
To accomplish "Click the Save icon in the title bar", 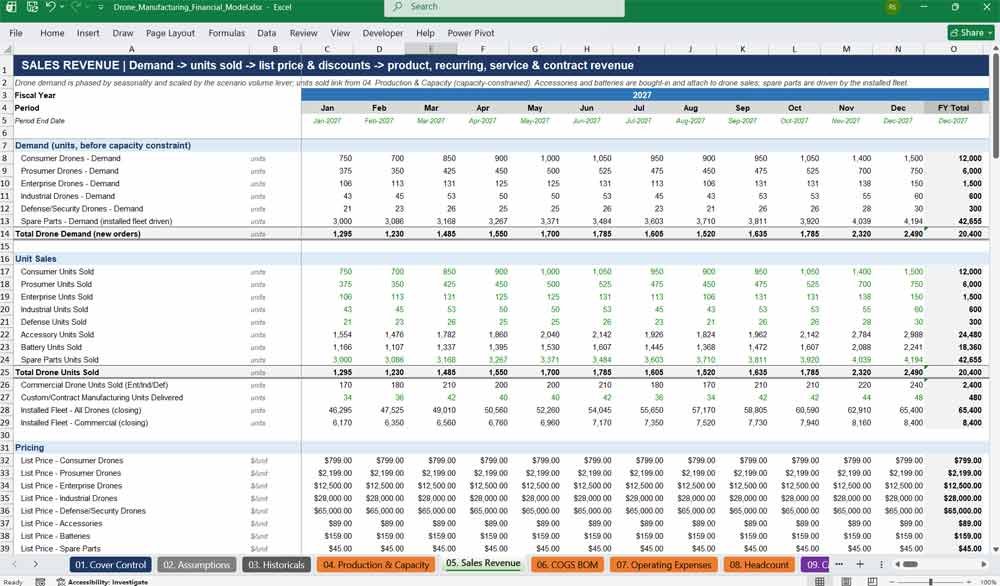I will pyautogui.click(x=32, y=7).
